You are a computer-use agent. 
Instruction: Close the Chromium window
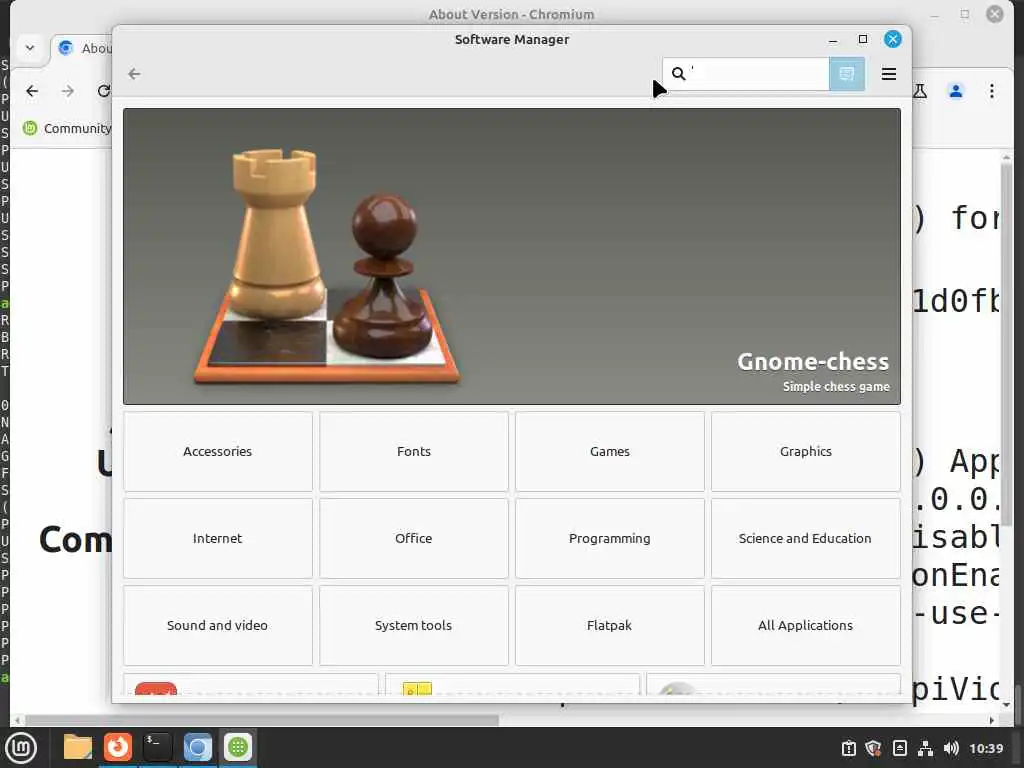[995, 14]
